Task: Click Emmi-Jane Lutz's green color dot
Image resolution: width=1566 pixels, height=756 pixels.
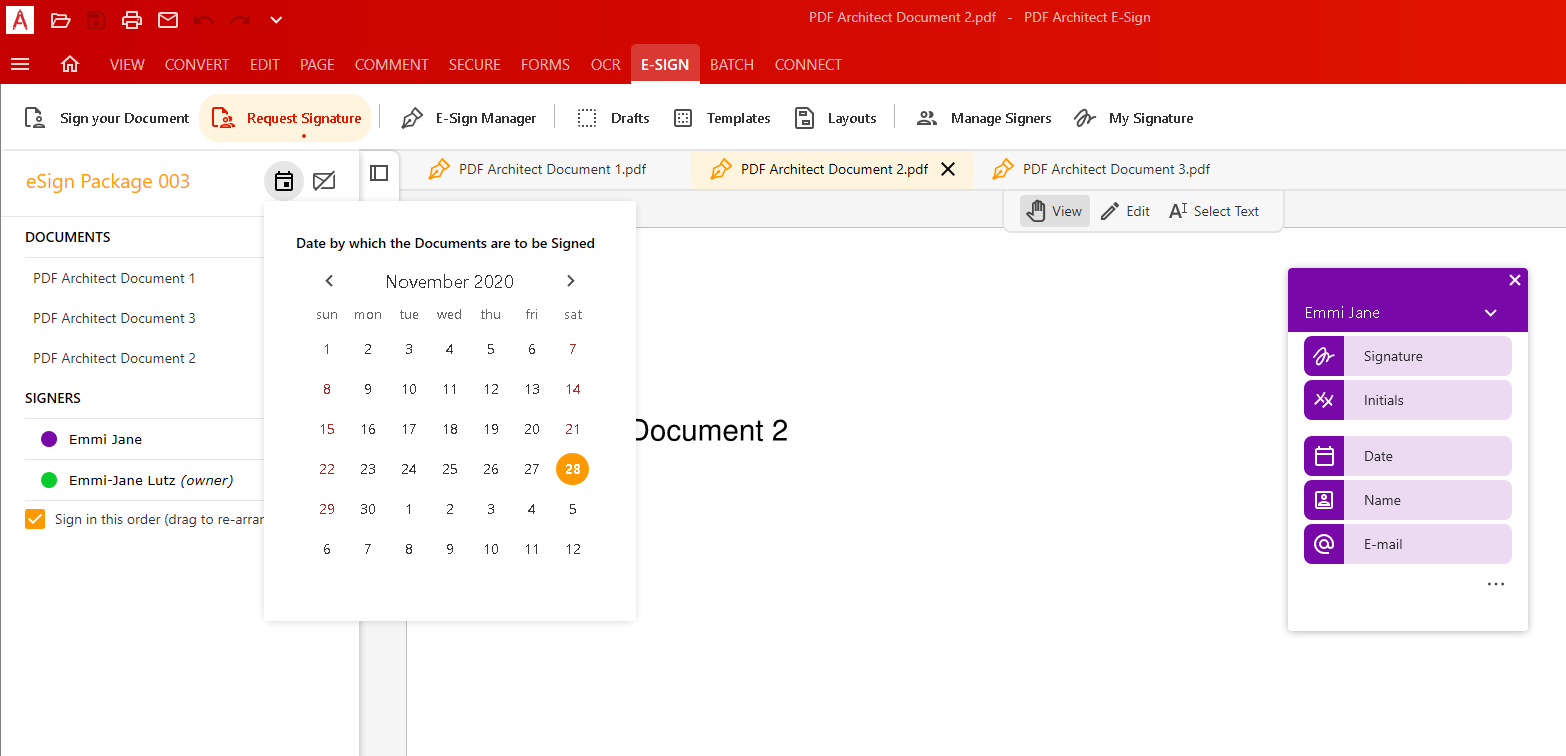Action: 49,481
